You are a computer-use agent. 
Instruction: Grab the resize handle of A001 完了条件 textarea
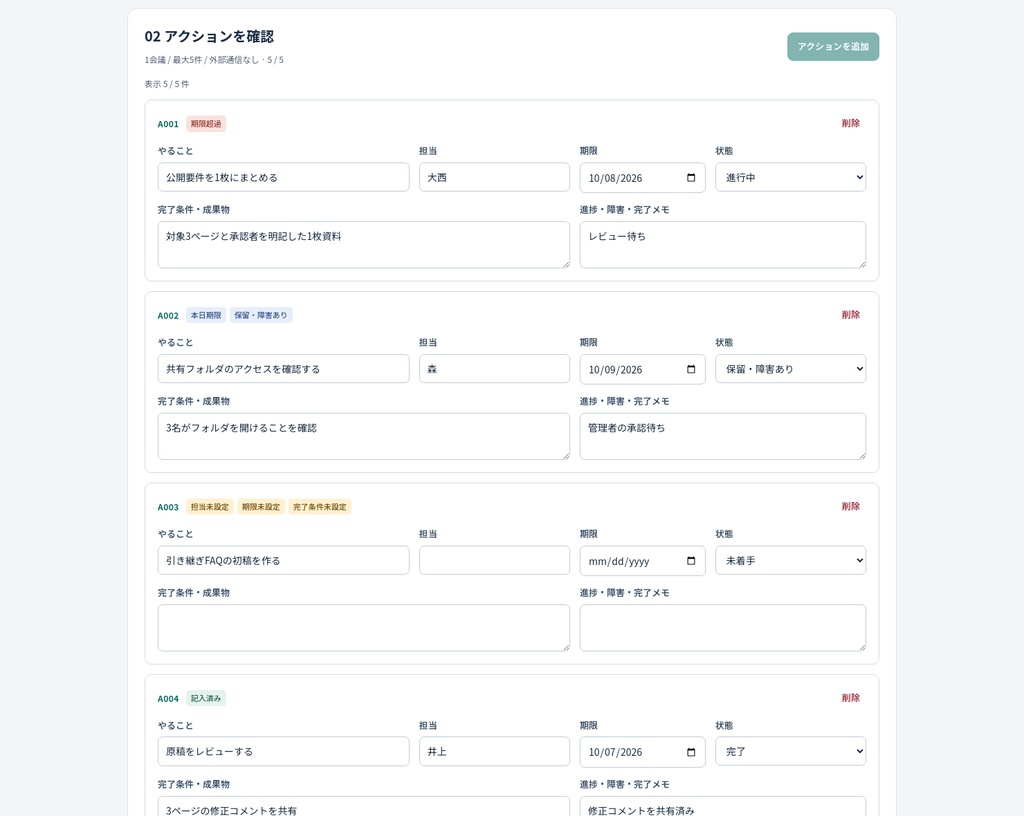[566, 264]
